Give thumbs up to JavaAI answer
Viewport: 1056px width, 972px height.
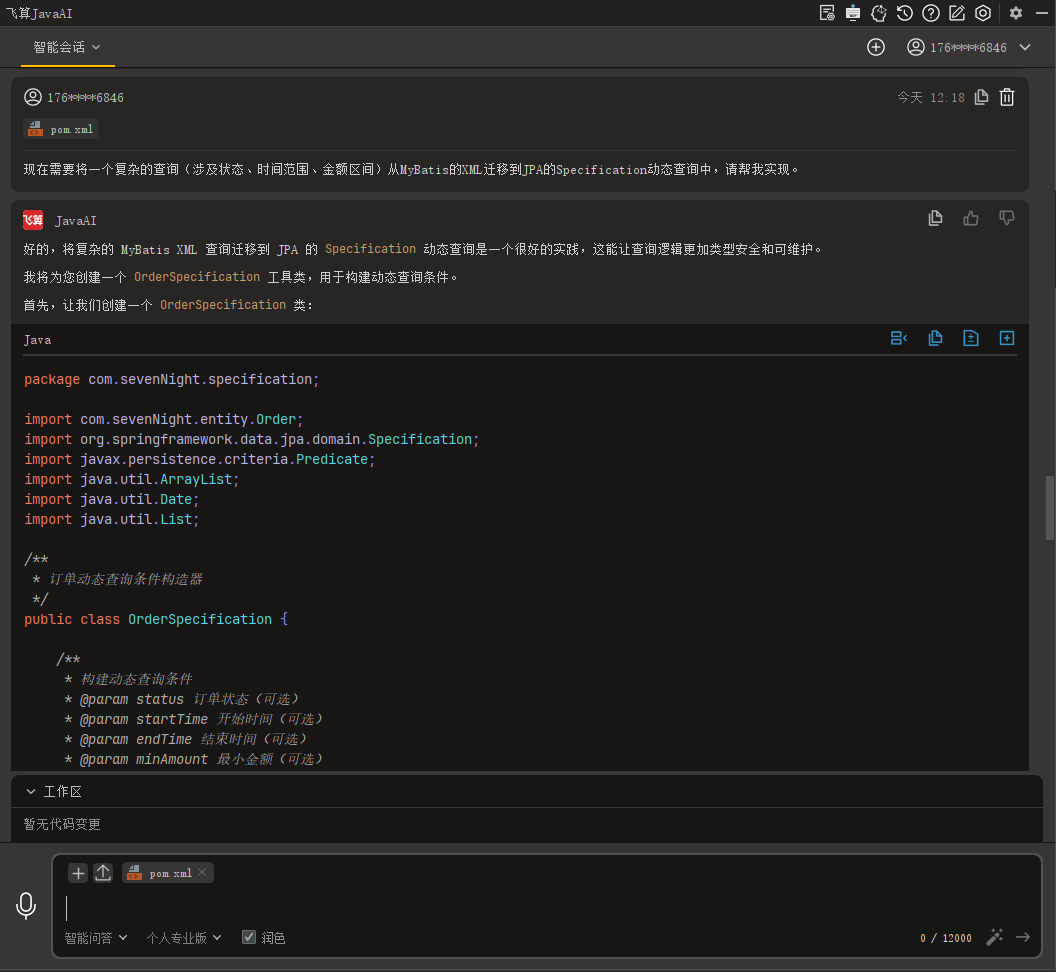pos(970,218)
